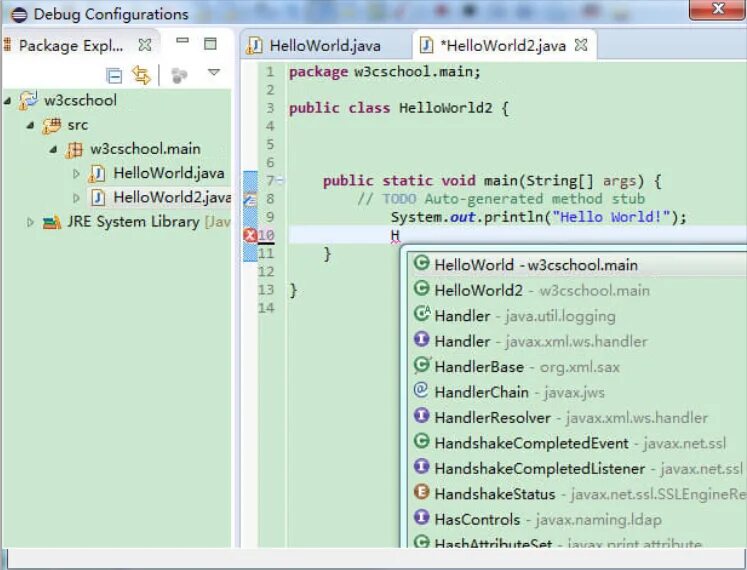This screenshot has width=747, height=570.
Task: Collapse the main method fold on line 7
Action: 280,181
